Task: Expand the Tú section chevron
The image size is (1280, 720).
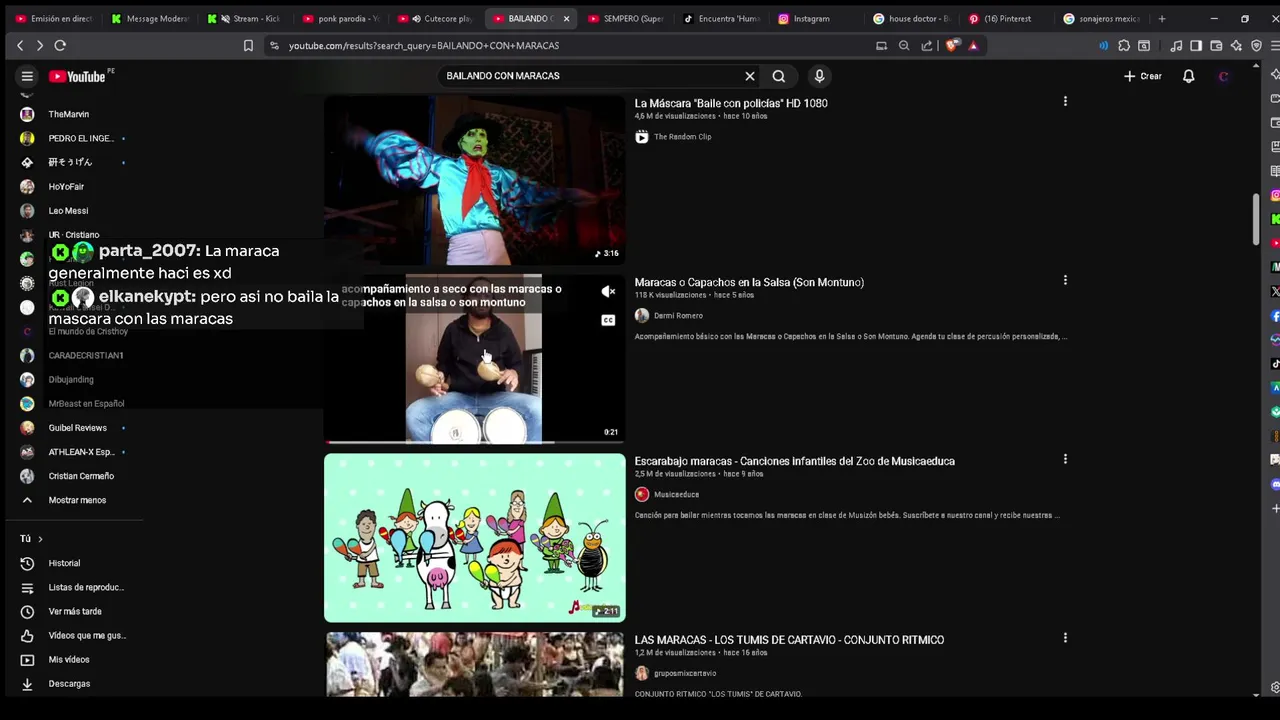Action: click(x=40, y=539)
